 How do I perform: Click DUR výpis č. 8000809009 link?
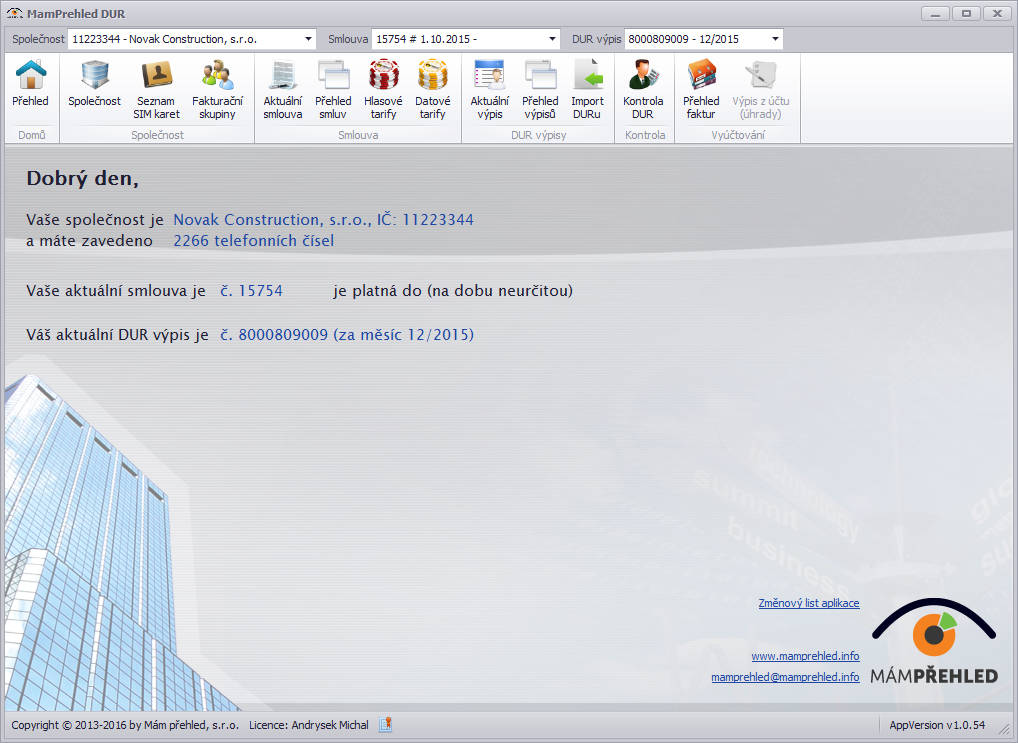347,334
